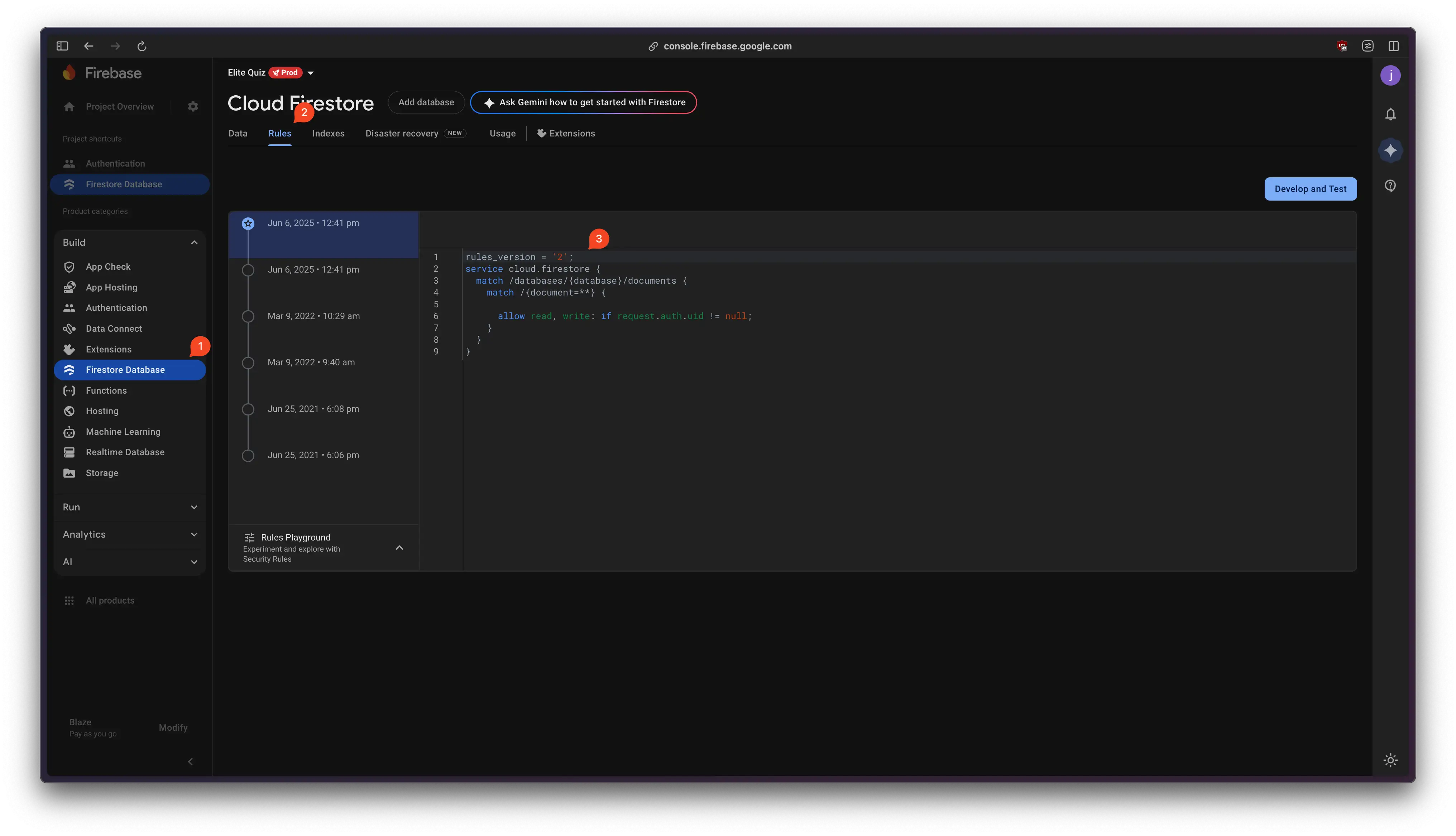Expand the Analytics section
Viewport: 1456px width, 836px height.
(x=194, y=534)
